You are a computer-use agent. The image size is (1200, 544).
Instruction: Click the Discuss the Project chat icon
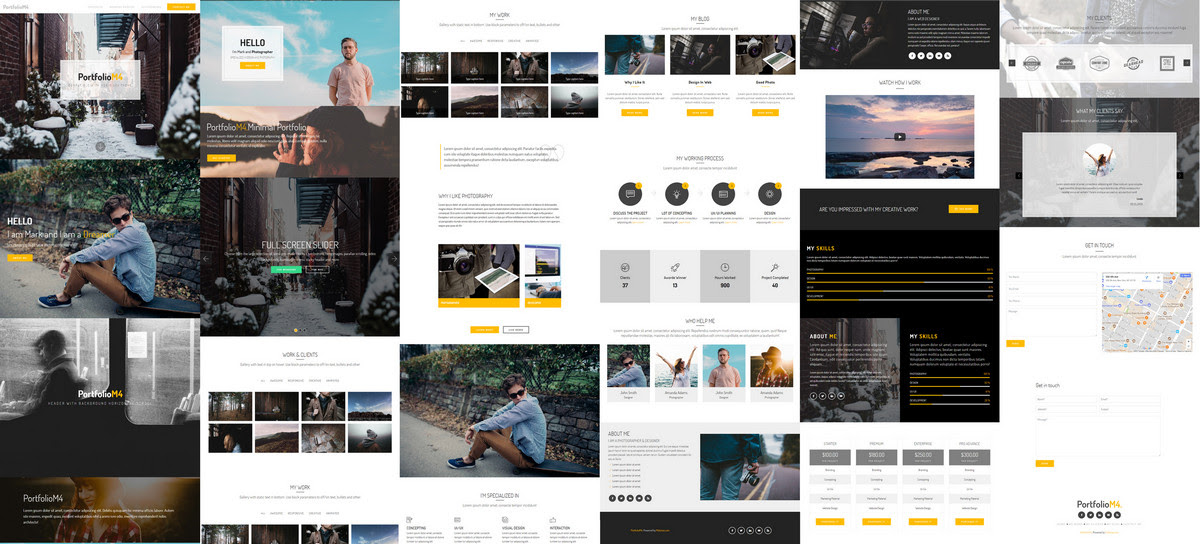click(631, 193)
